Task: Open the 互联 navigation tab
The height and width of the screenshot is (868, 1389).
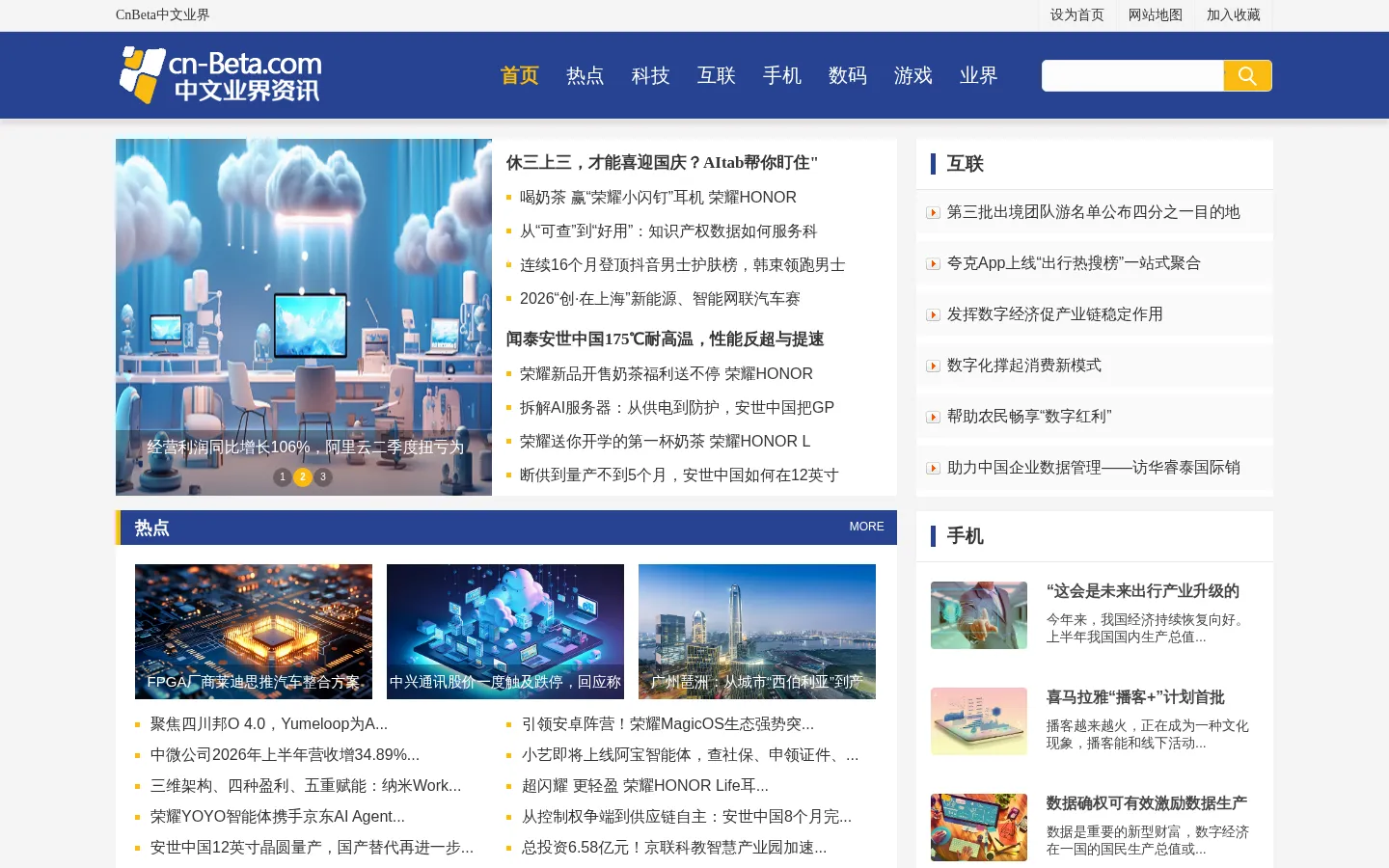Action: pos(717,75)
